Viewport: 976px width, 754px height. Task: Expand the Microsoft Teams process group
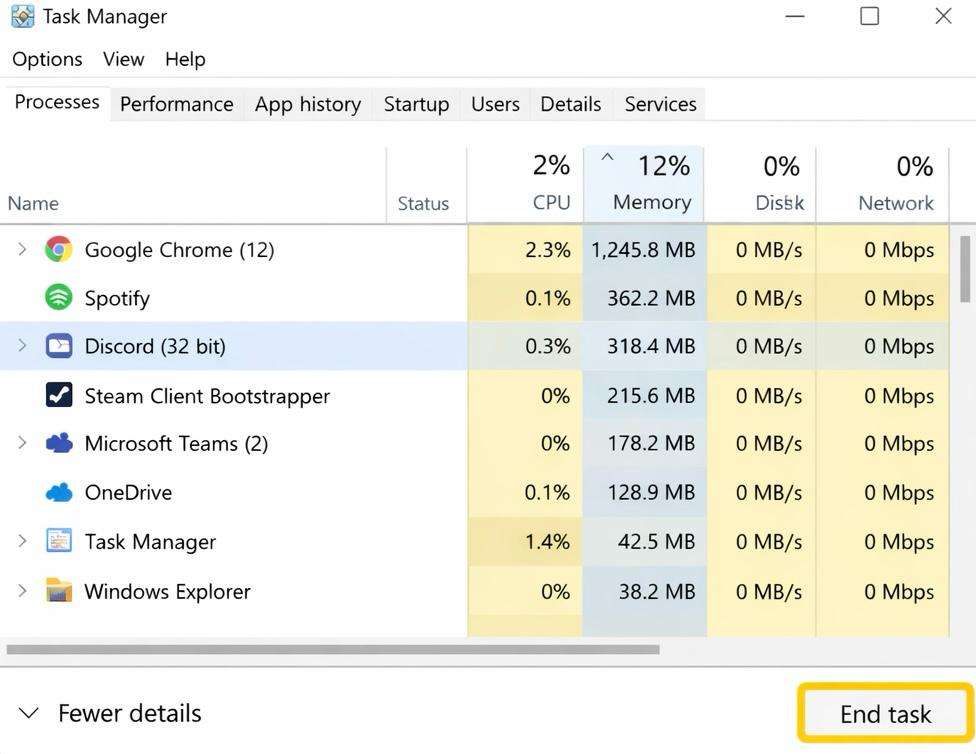(x=22, y=443)
